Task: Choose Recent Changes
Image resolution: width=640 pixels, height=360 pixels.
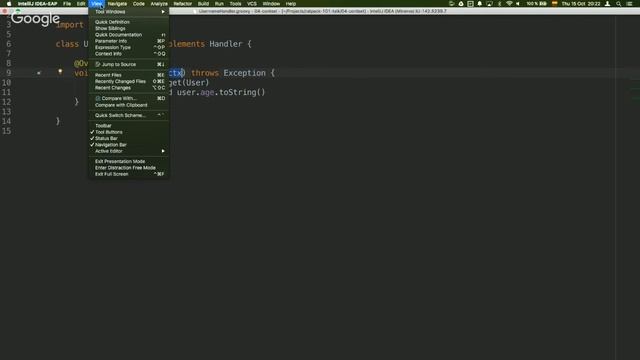Action: 129,88
